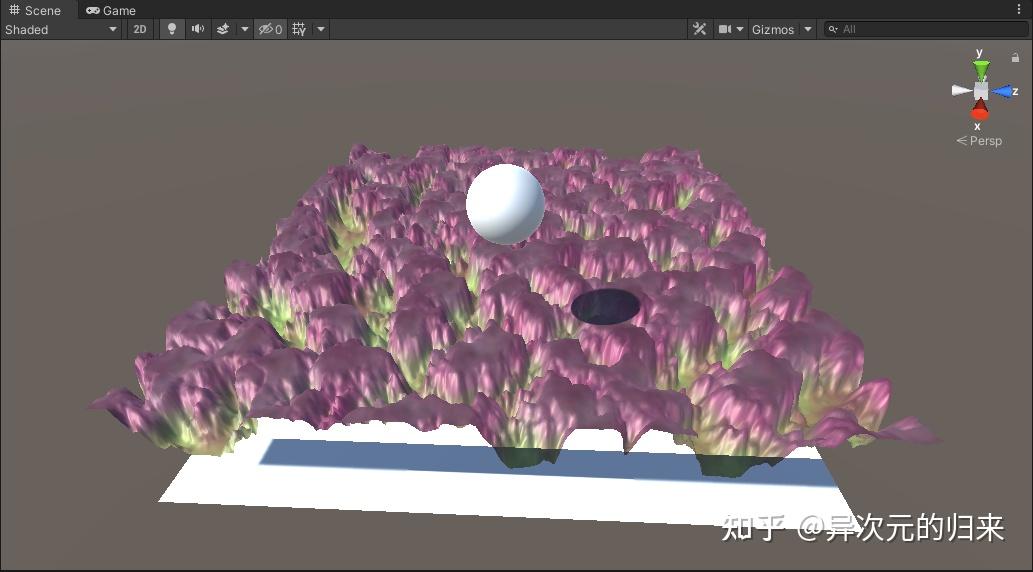
Task: Open camera settings dropdown arrow
Action: point(740,29)
